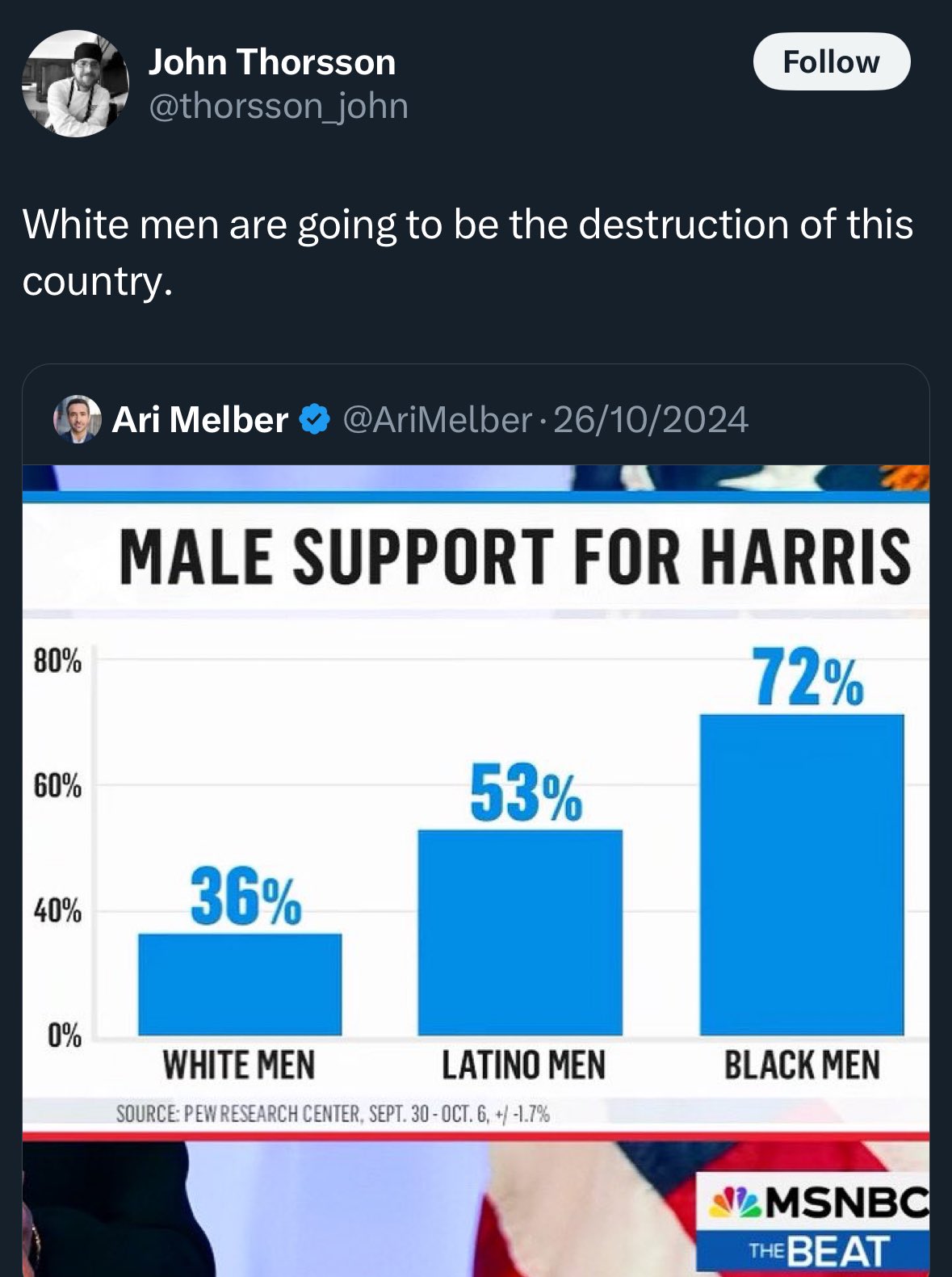Image resolution: width=952 pixels, height=1277 pixels.
Task: Click the Ari Melber name in quoted post
Action: pyautogui.click(x=200, y=419)
